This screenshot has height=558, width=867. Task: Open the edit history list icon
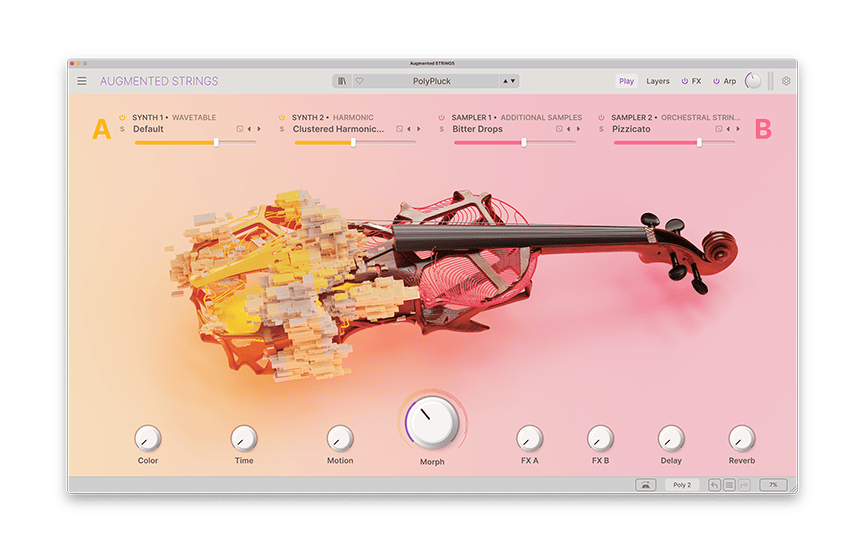click(729, 485)
